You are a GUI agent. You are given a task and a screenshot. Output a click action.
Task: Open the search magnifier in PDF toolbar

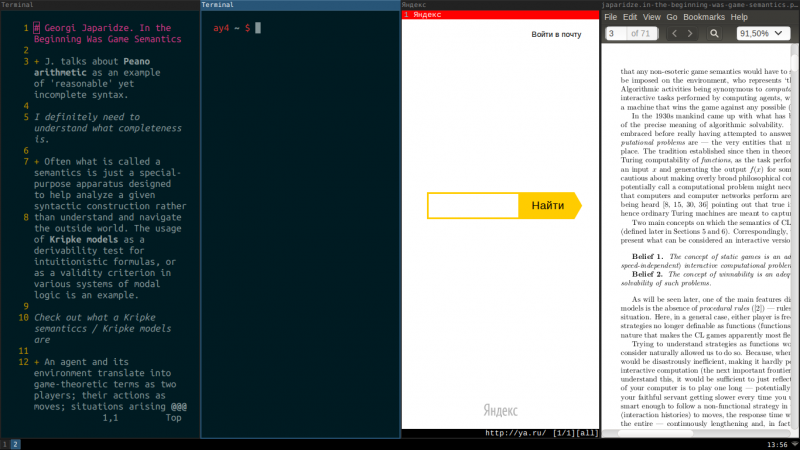[714, 34]
